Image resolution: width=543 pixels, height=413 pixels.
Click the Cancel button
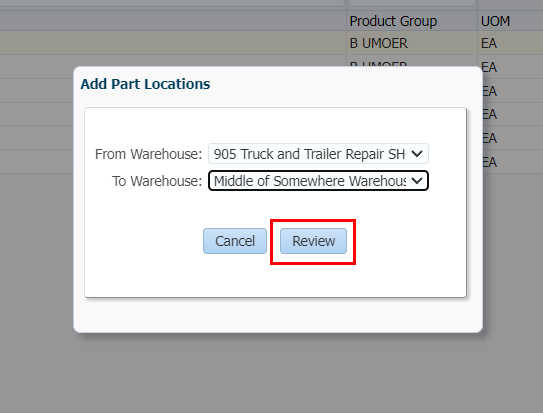tap(235, 241)
